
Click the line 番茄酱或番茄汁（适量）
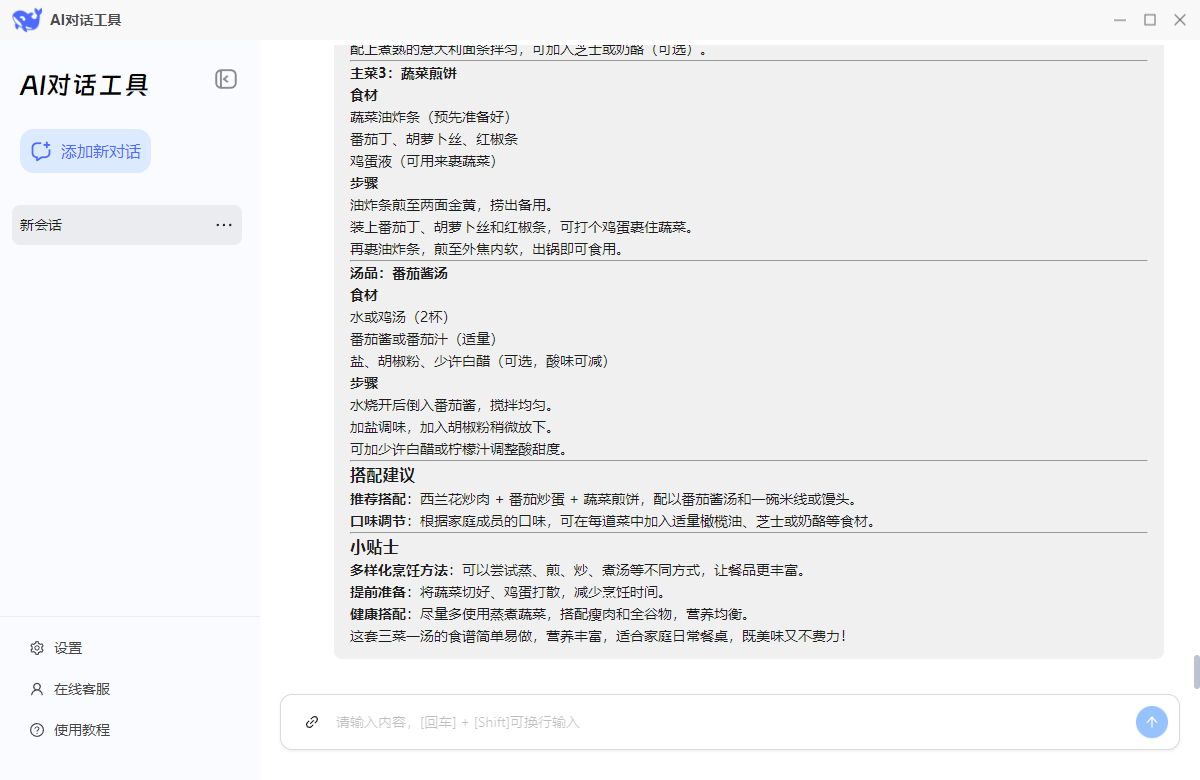(x=424, y=339)
